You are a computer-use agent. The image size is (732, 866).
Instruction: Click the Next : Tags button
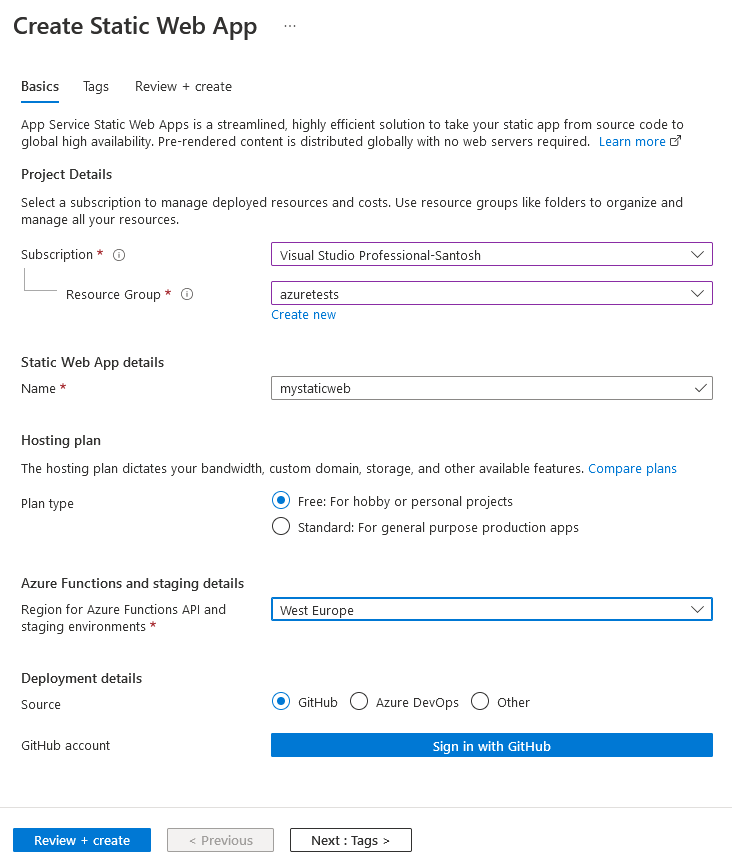click(x=350, y=840)
